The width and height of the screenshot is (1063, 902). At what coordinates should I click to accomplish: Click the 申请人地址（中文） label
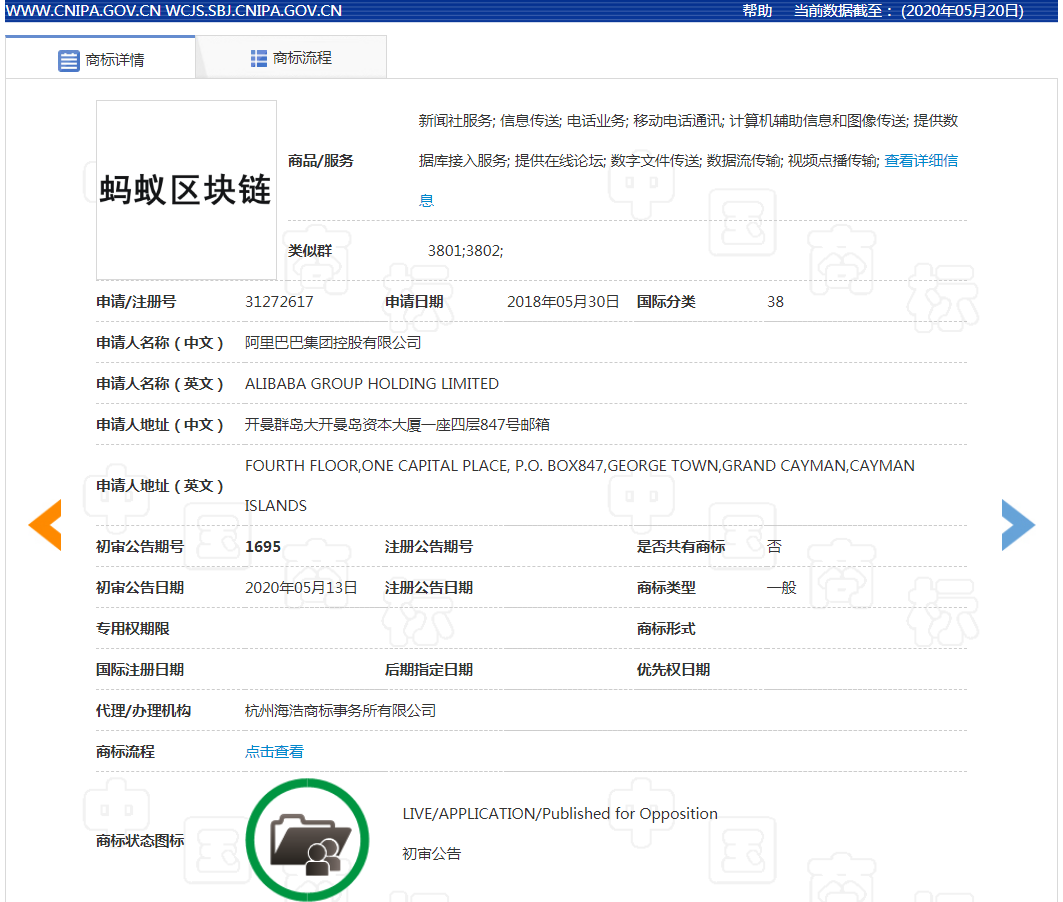point(159,425)
